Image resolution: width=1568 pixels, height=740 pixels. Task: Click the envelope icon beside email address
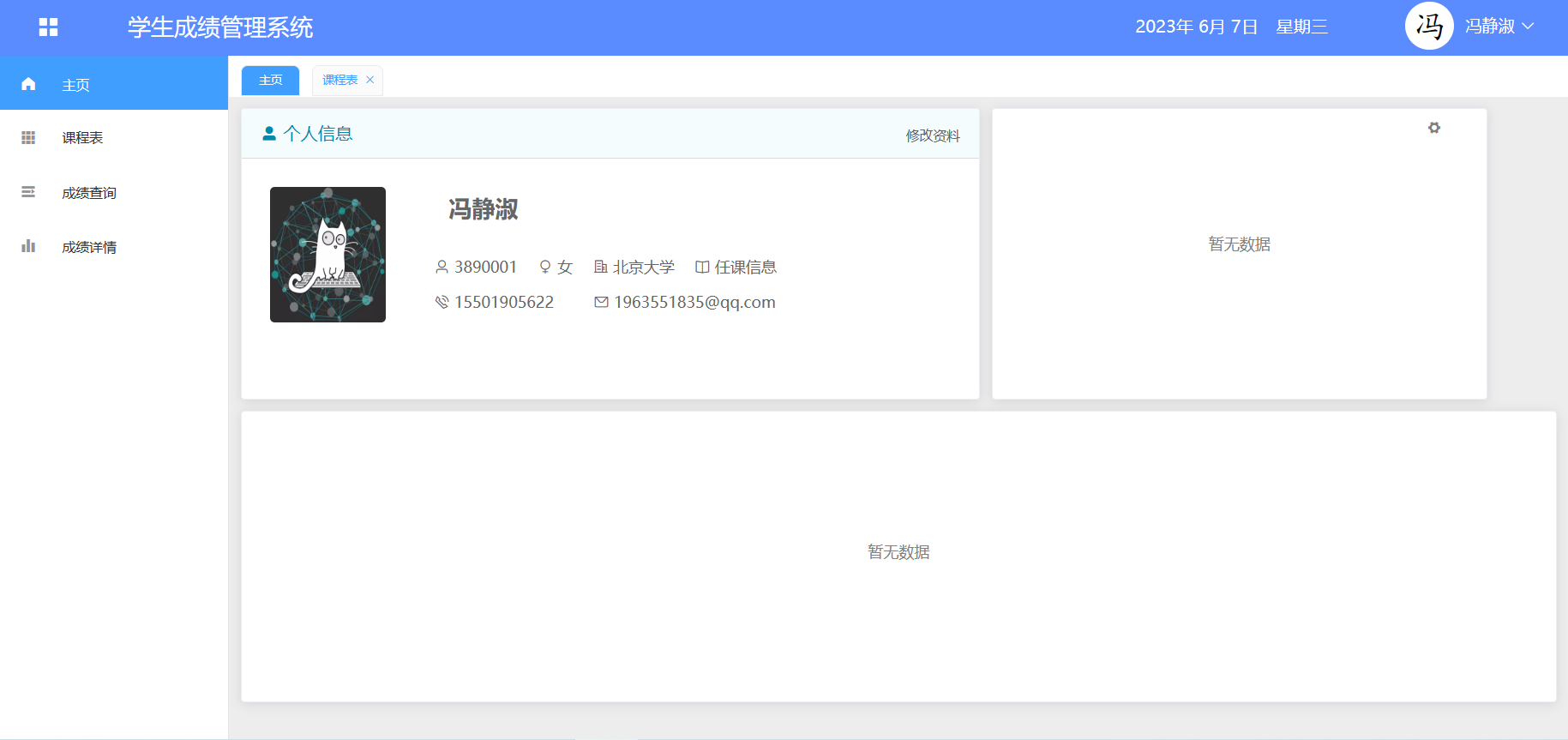point(602,302)
